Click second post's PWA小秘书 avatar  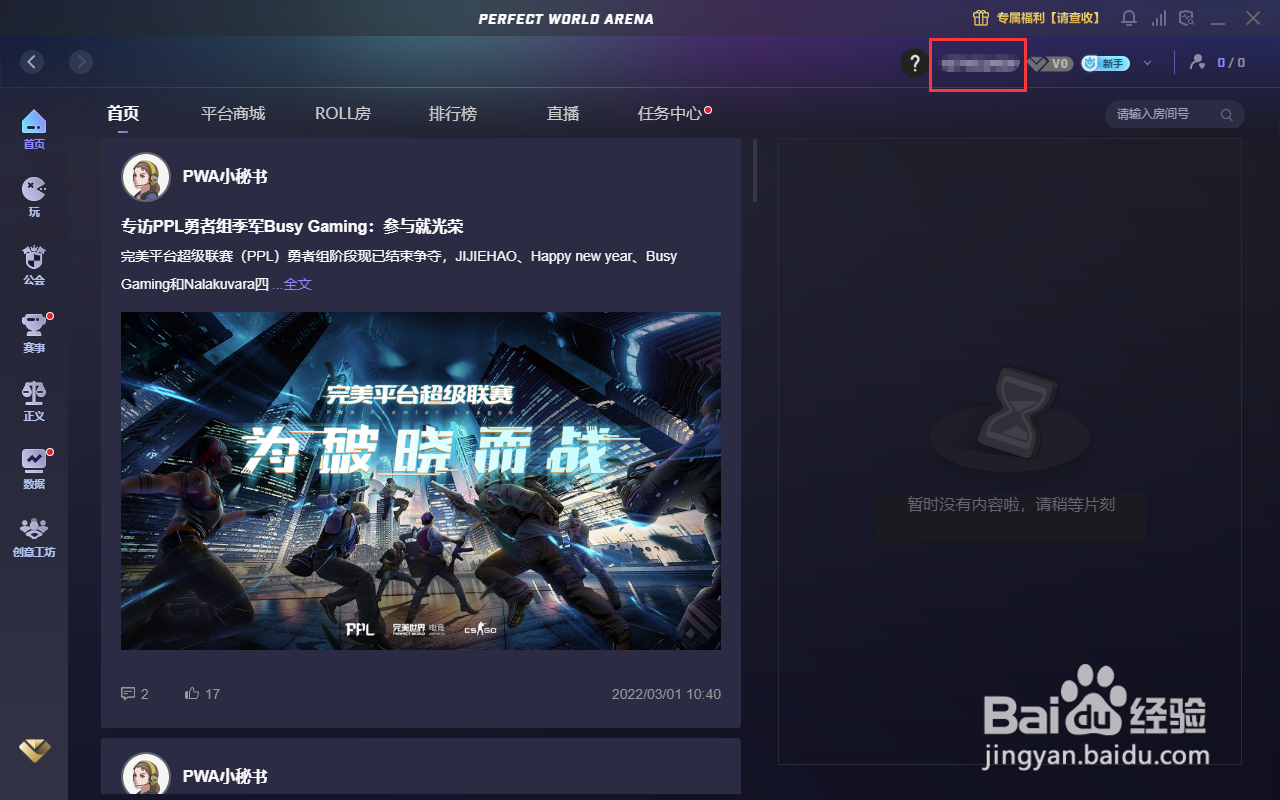(146, 775)
